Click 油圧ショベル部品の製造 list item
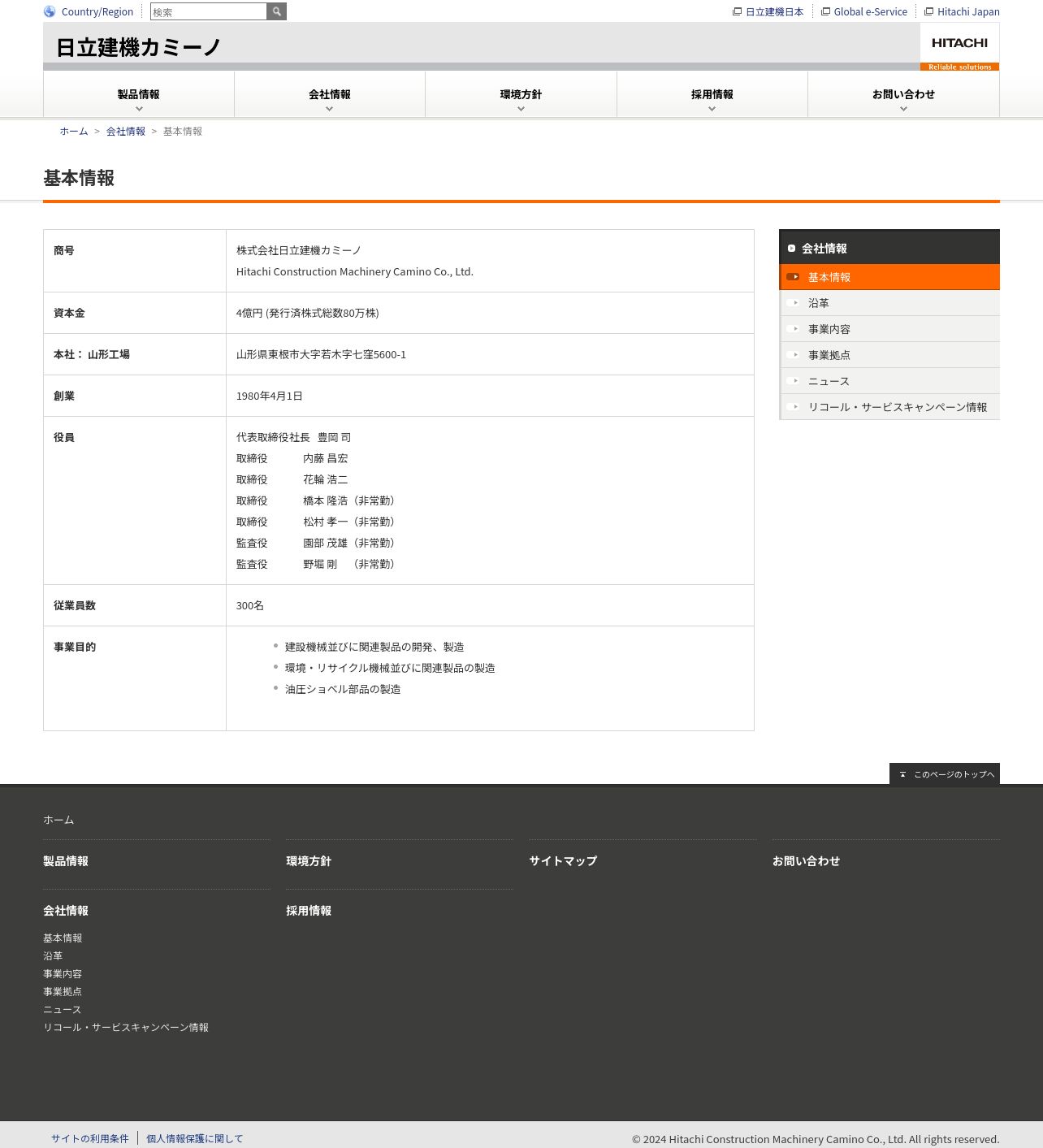Viewport: 1043px width, 1148px height. 343,689
